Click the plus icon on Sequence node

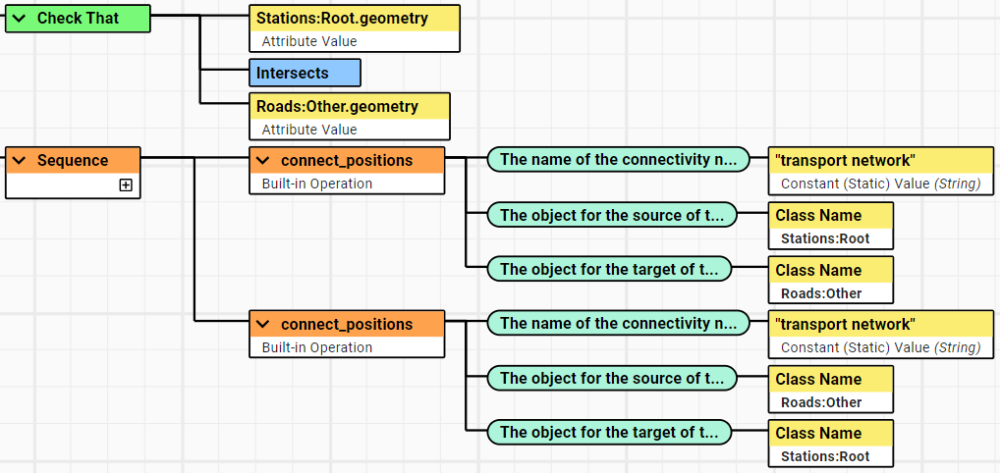pyautogui.click(x=126, y=185)
